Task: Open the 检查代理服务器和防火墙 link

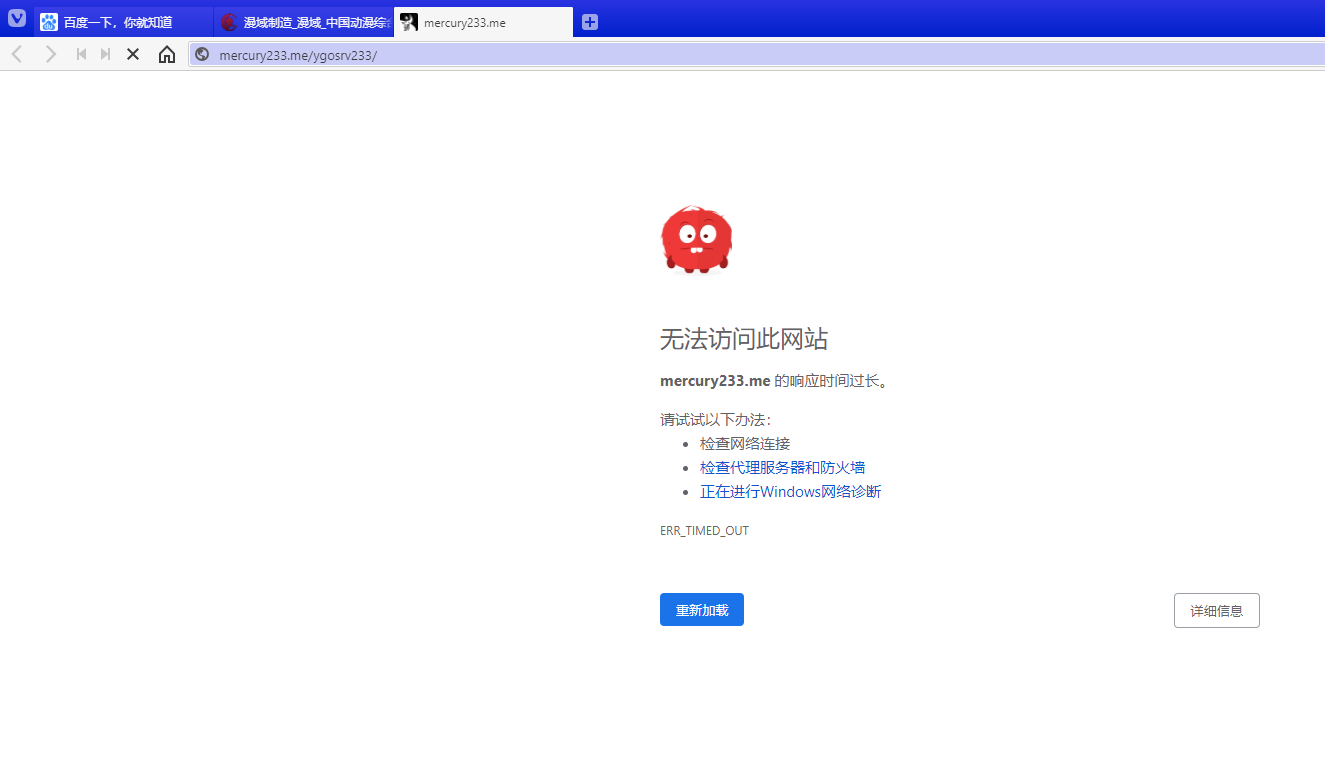Action: [x=782, y=467]
